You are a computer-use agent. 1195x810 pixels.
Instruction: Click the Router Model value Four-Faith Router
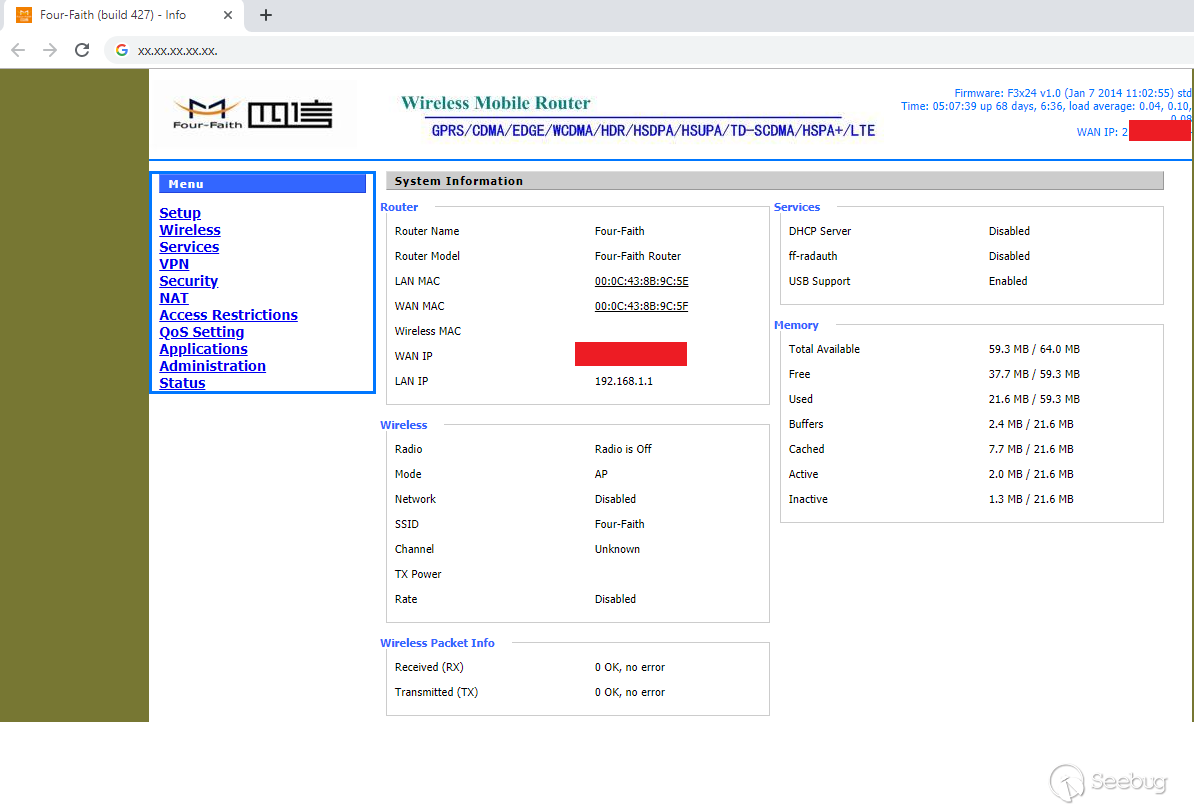click(x=638, y=256)
